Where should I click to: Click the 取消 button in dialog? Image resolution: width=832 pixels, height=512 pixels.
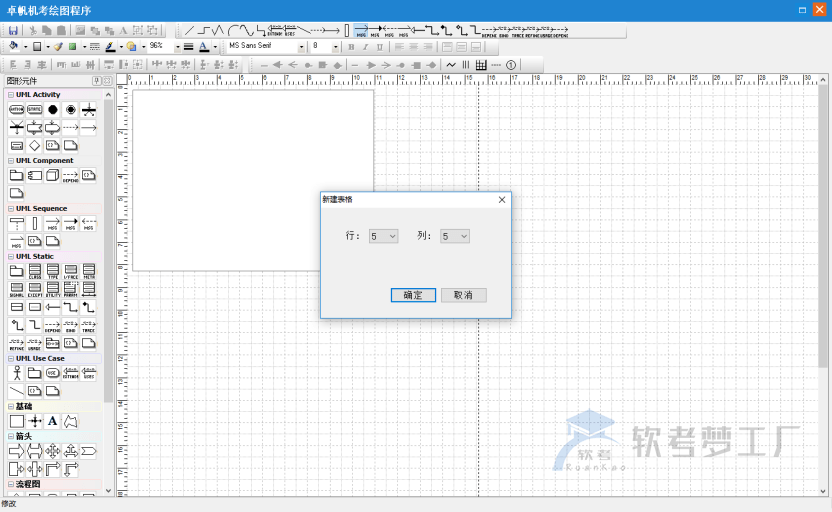coord(463,295)
